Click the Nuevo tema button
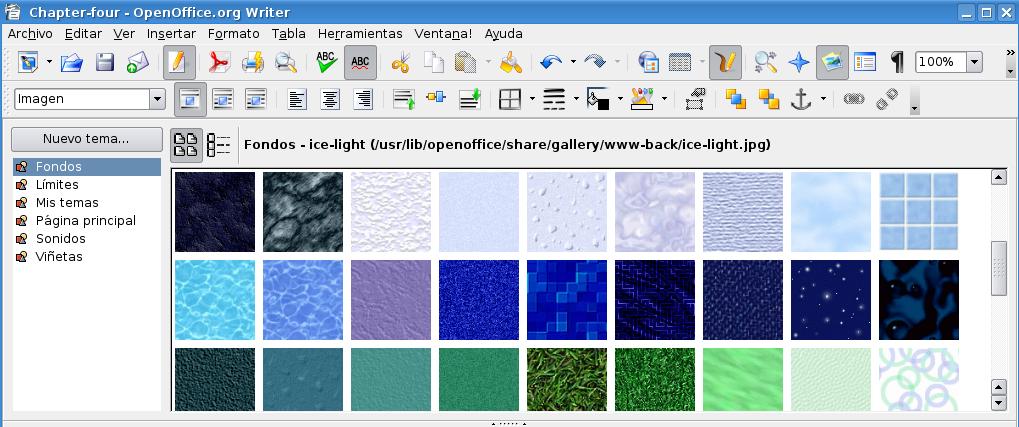1019x427 pixels. coord(86,139)
